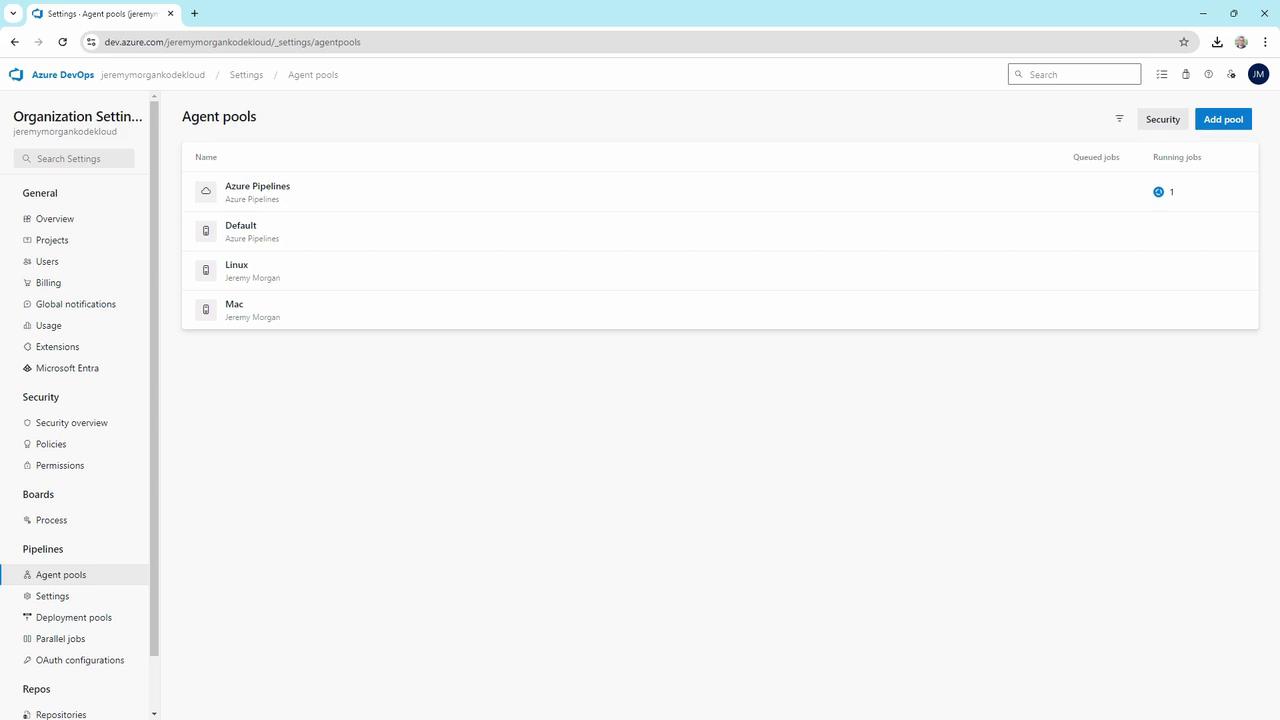Open the Marketplace shopping bag icon
Image resolution: width=1280 pixels, height=720 pixels.
click(x=1186, y=75)
